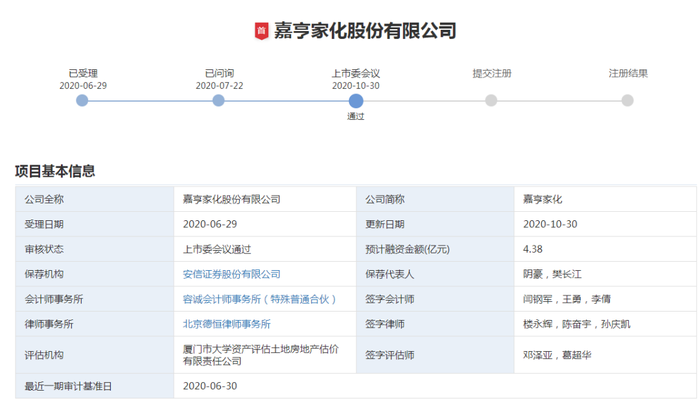Click the 上市委会议 active timeline node

(356, 100)
